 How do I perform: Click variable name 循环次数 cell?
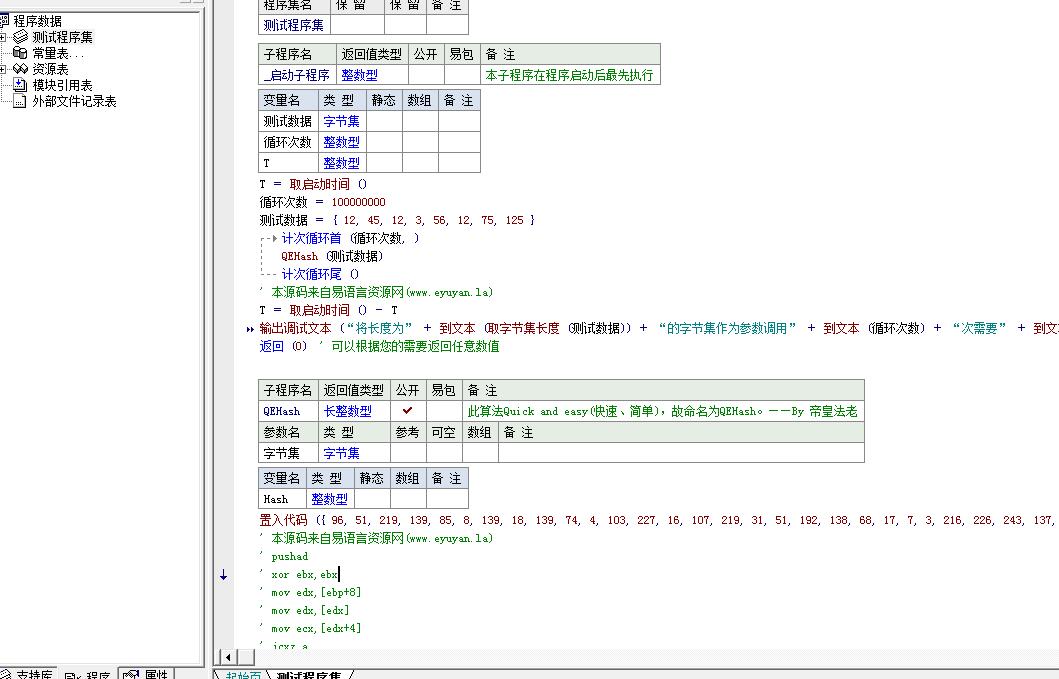pos(288,142)
